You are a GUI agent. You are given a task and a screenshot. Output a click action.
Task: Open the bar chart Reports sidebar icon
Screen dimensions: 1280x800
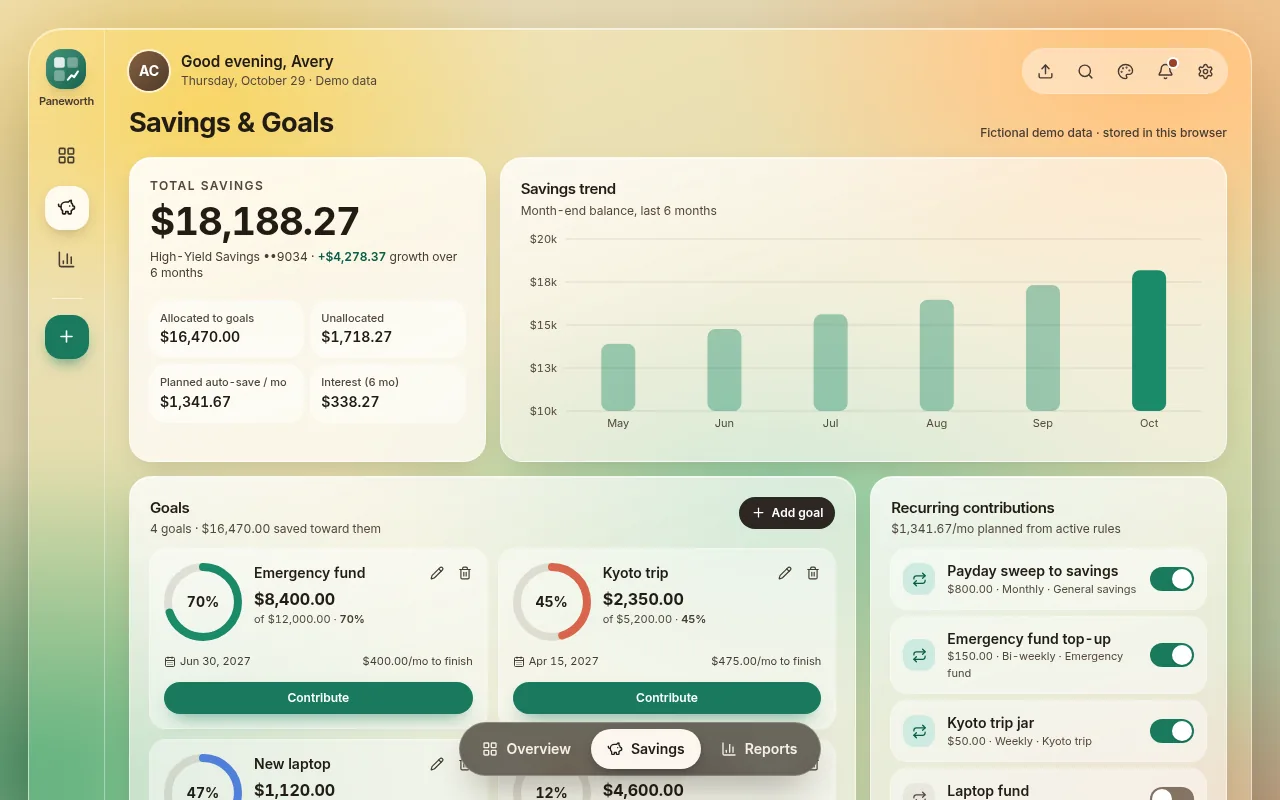tap(67, 260)
